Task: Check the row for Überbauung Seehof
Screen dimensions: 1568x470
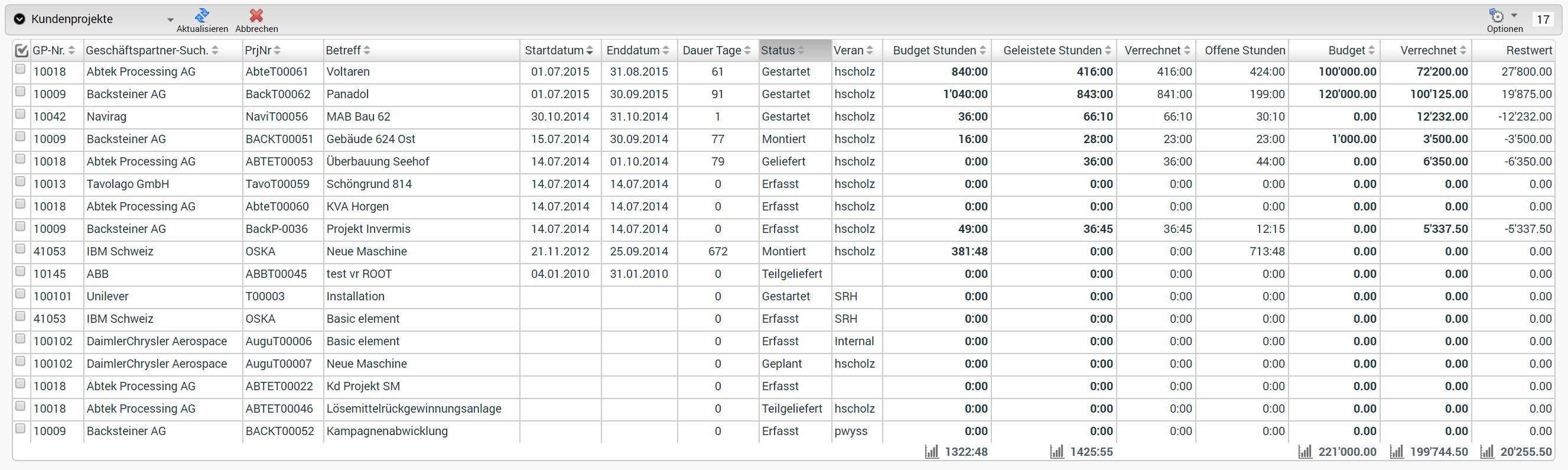Action: (20, 160)
